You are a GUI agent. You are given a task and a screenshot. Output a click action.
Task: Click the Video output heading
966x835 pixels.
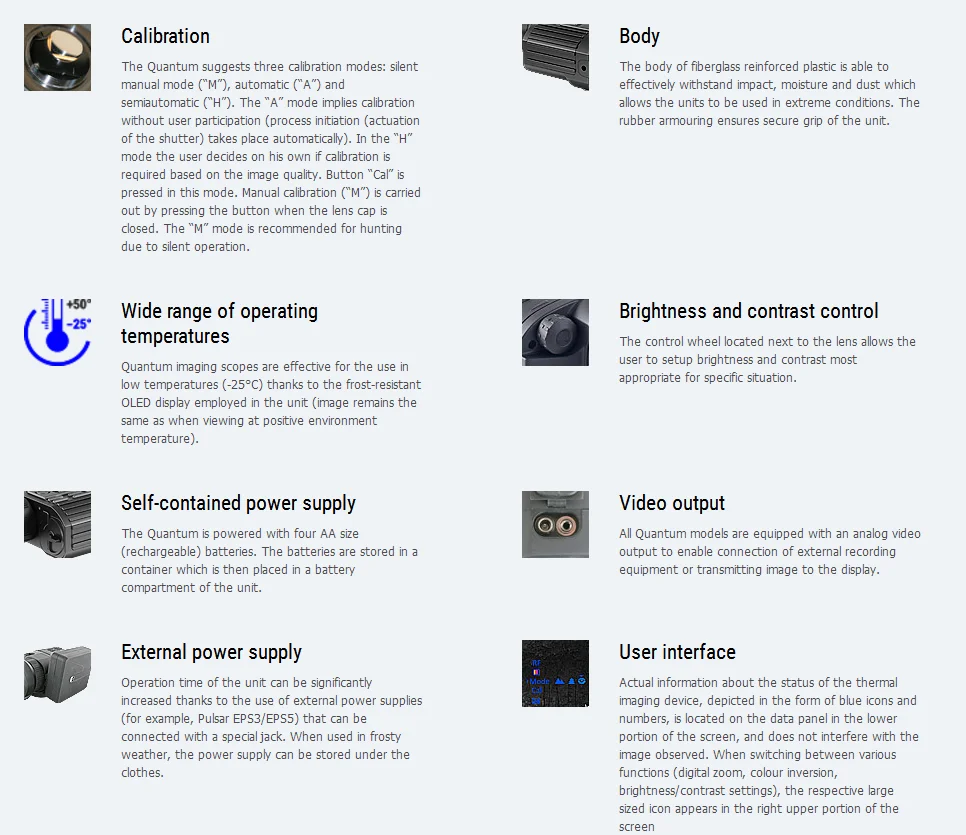pyautogui.click(x=672, y=503)
